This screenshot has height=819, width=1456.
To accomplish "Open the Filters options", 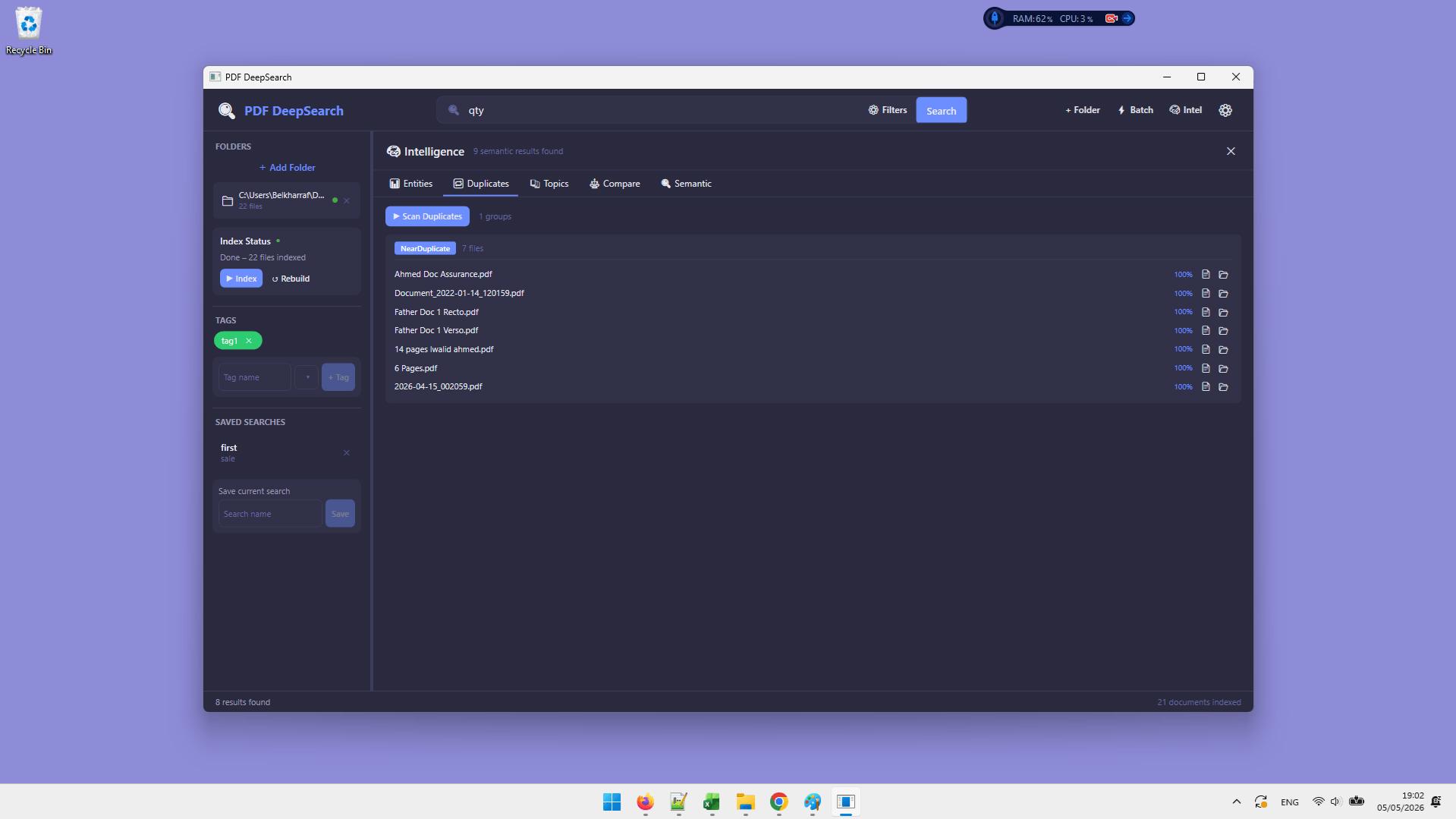I will [x=888, y=110].
